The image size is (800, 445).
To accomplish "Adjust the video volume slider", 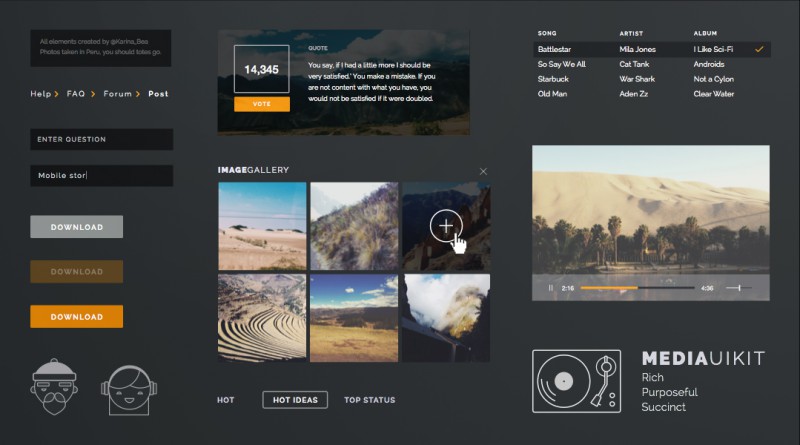I will (x=740, y=288).
